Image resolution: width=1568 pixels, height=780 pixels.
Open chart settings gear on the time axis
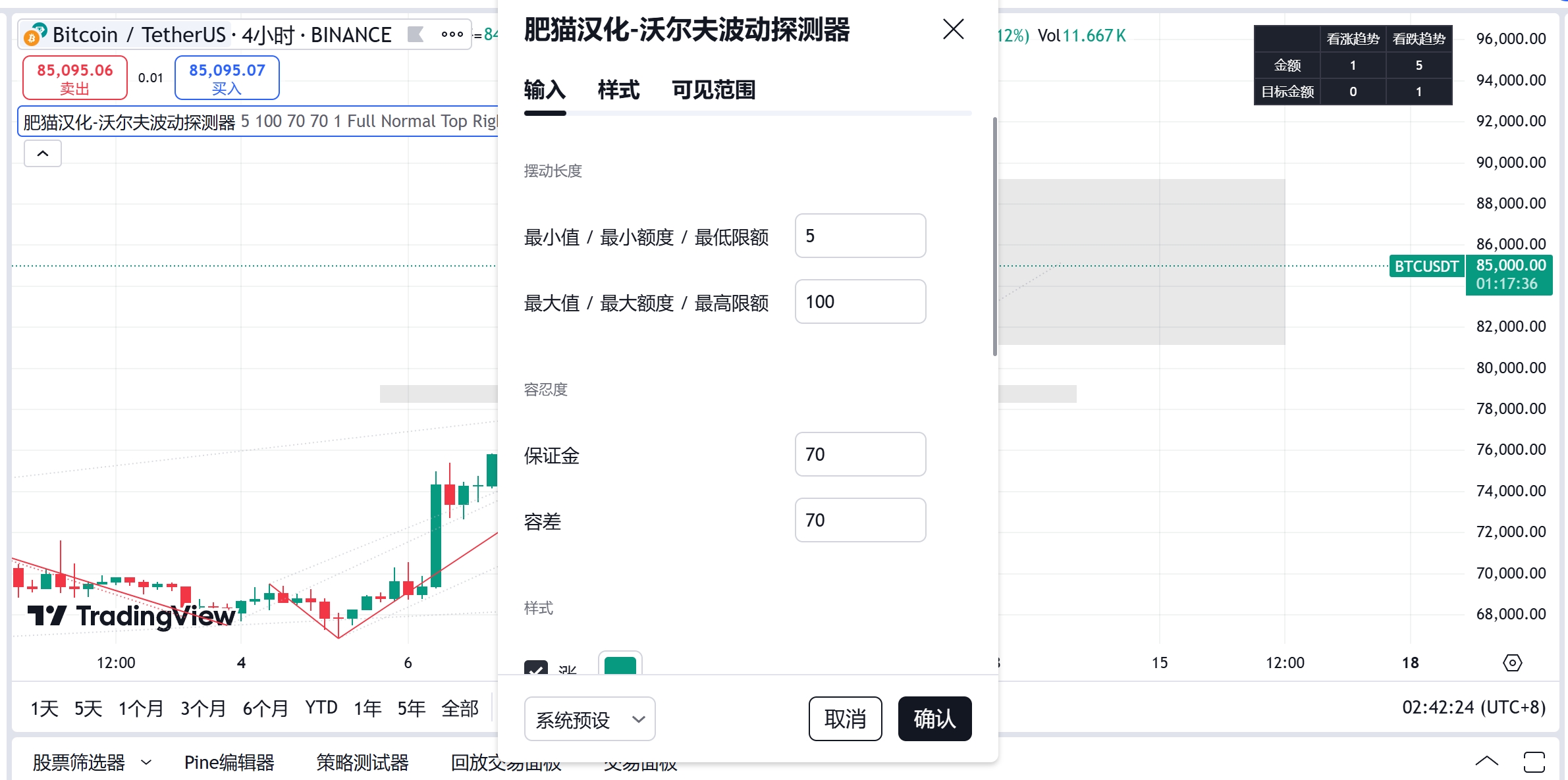pos(1512,662)
